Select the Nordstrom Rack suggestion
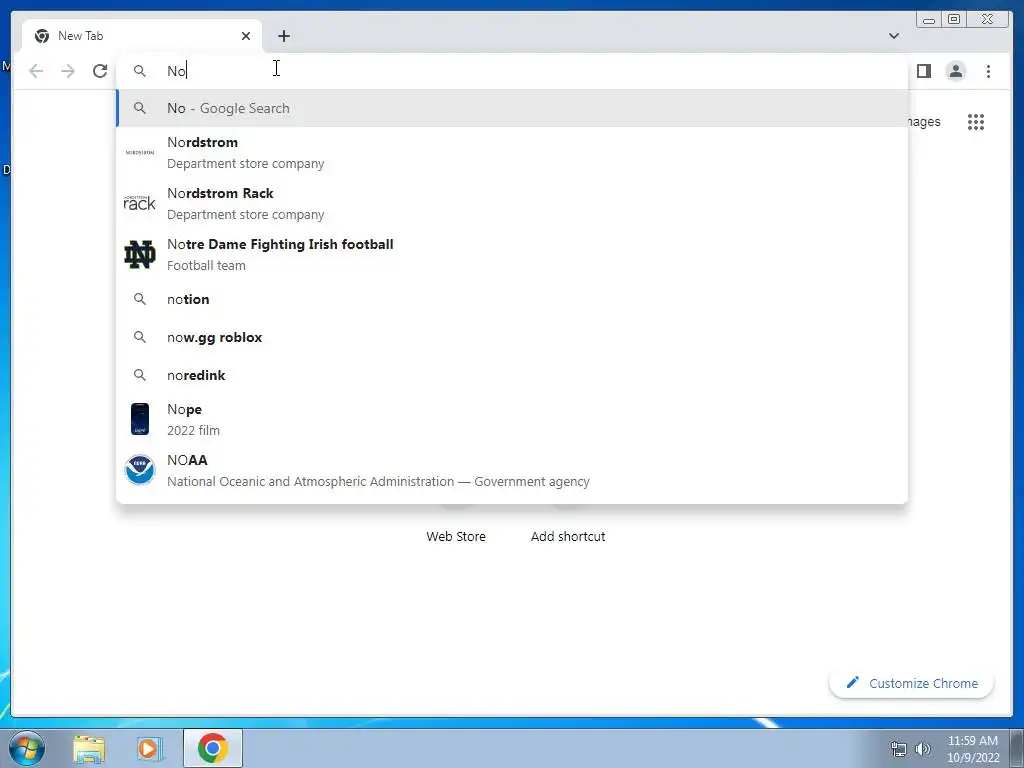Image resolution: width=1024 pixels, height=768 pixels. pos(512,203)
